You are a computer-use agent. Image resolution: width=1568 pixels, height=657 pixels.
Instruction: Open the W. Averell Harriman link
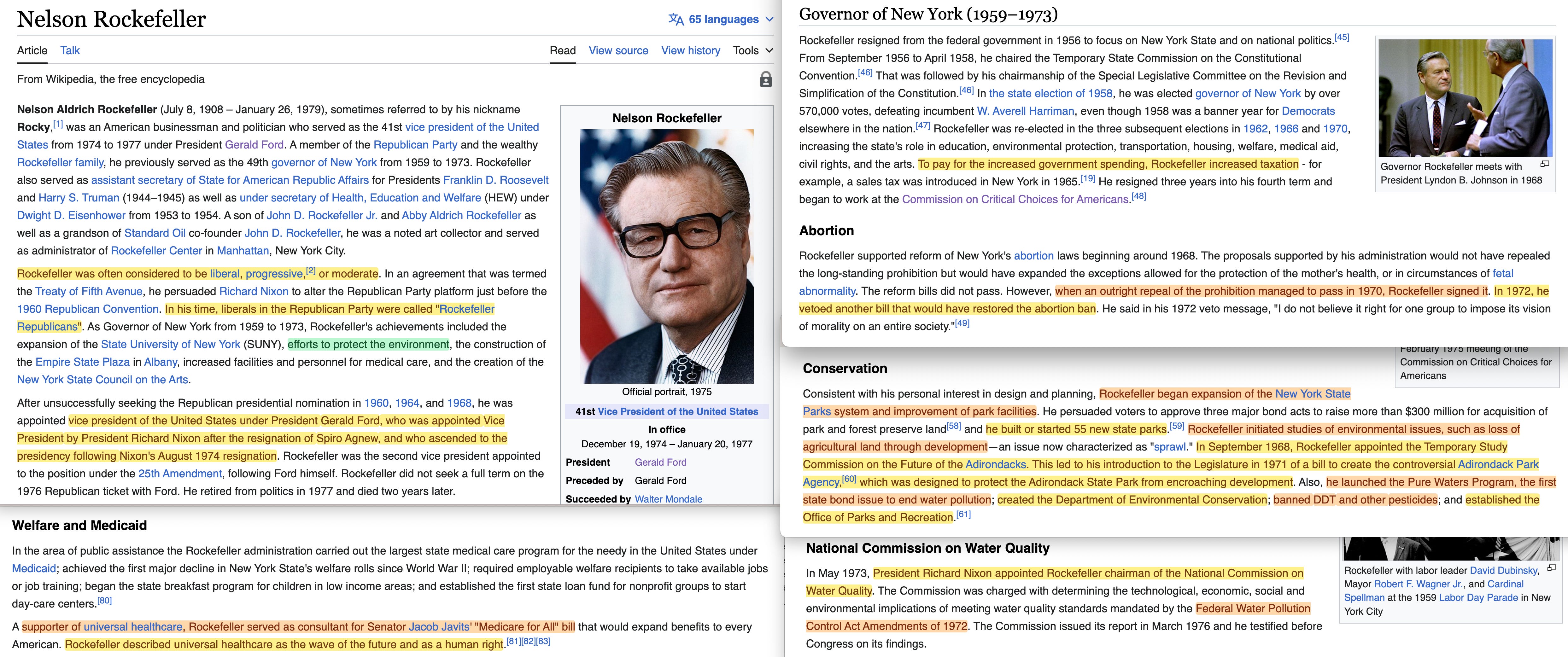pos(1025,111)
